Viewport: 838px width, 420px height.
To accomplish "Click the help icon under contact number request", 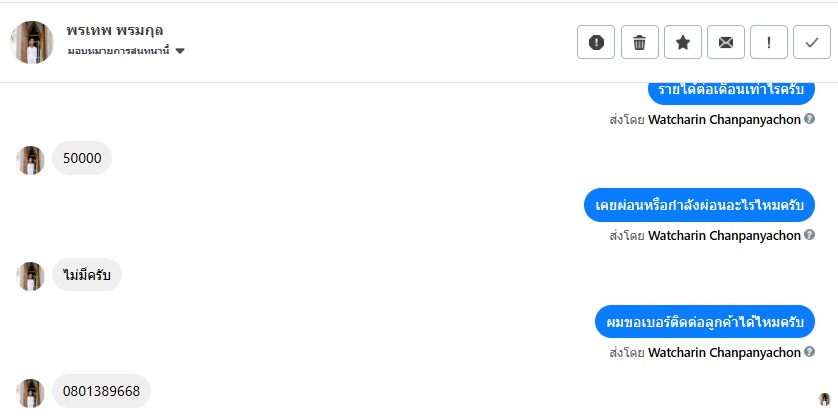I will [x=809, y=353].
